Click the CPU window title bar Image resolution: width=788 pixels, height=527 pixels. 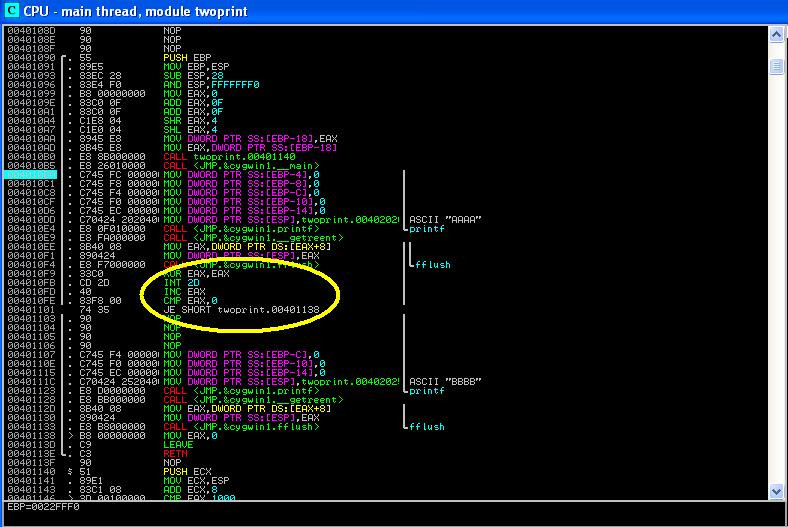pos(394,11)
